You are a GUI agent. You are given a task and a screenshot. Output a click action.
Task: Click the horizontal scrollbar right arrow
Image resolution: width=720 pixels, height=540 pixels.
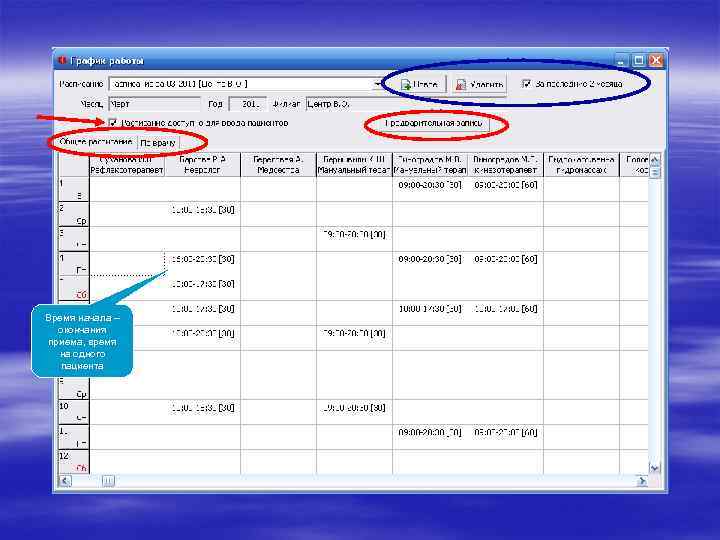(642, 481)
